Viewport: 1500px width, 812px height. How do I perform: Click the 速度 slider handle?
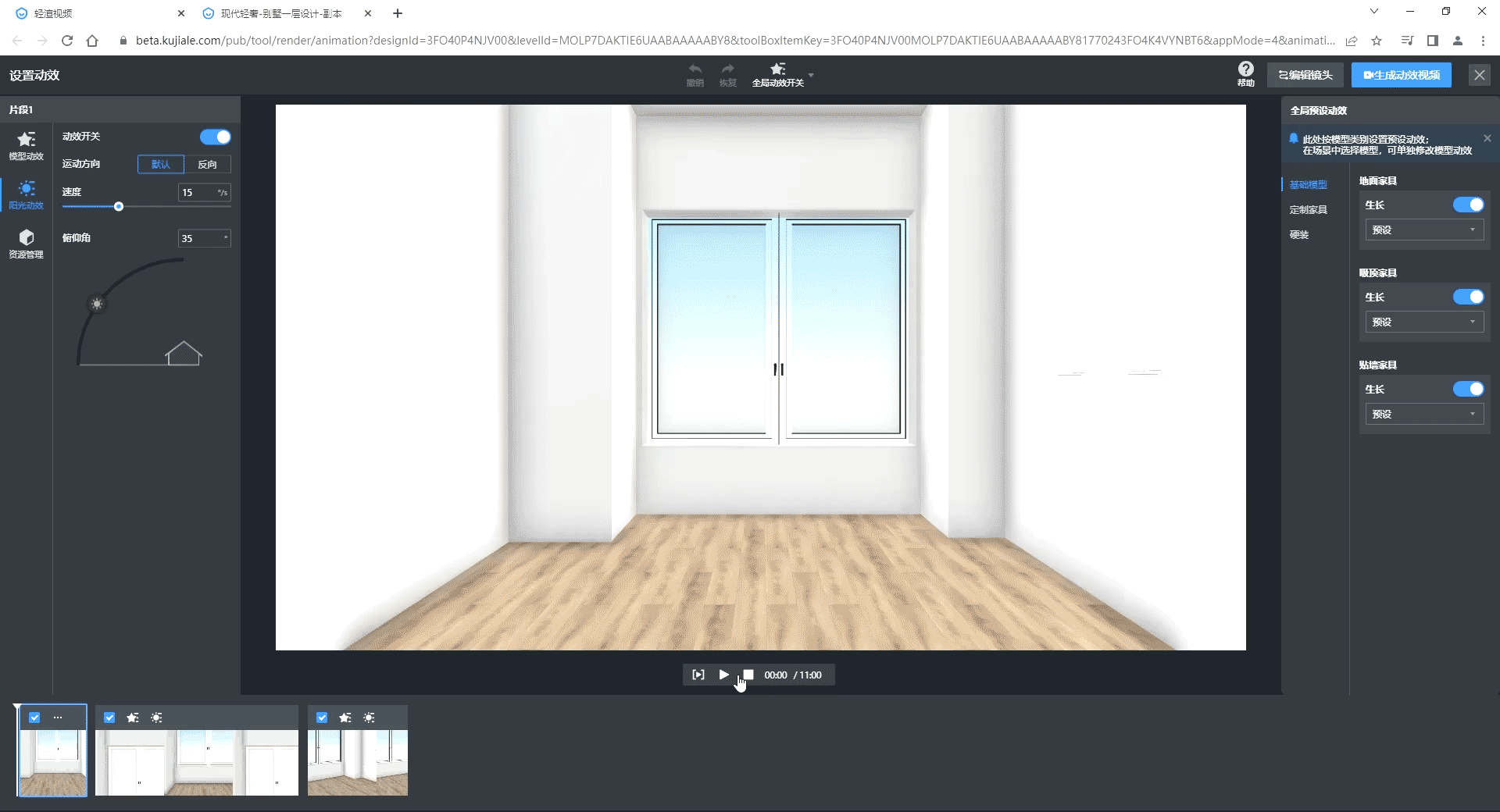[119, 207]
